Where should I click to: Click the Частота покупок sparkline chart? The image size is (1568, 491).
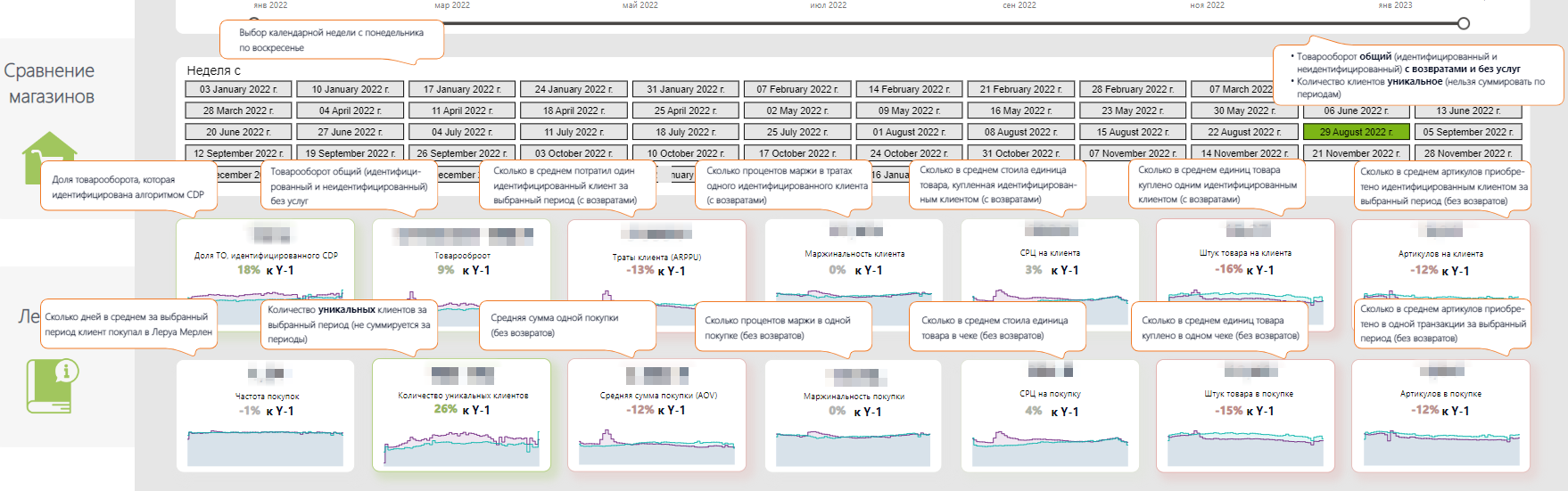coord(266,446)
